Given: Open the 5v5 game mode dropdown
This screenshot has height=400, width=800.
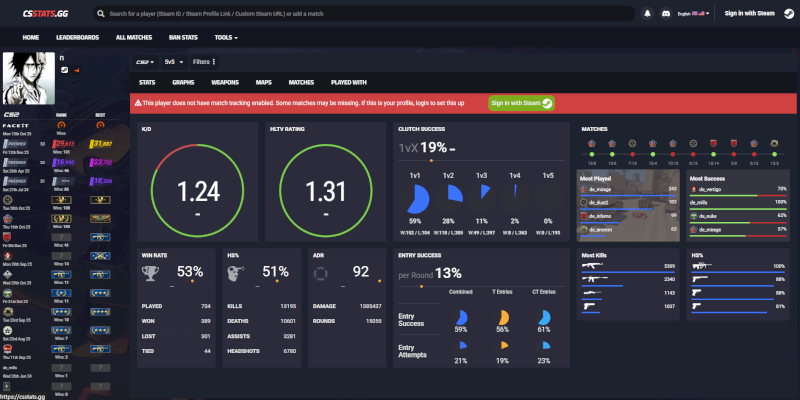Looking at the screenshot, I should (173, 61).
